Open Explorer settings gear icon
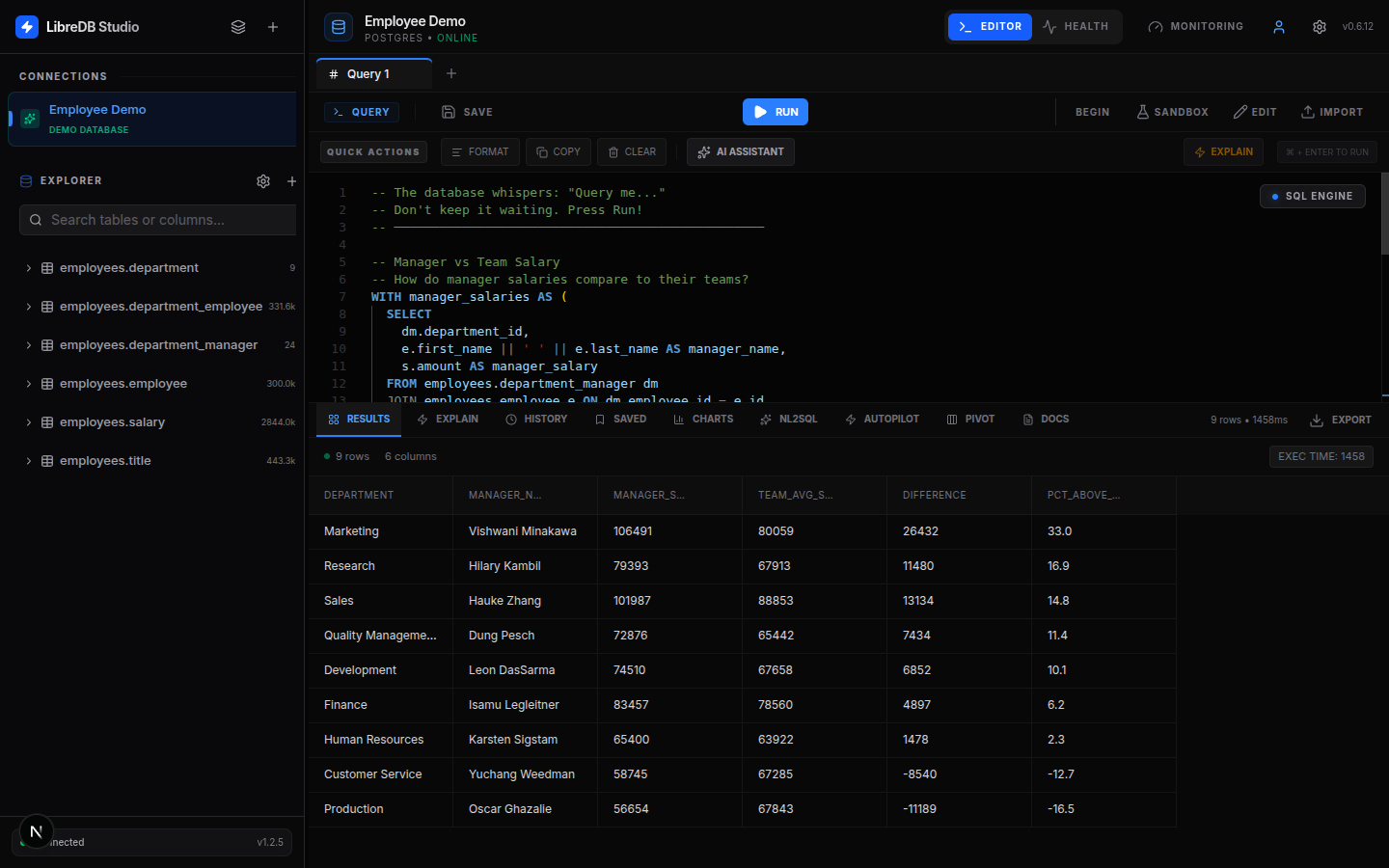1389x868 pixels. tap(263, 181)
